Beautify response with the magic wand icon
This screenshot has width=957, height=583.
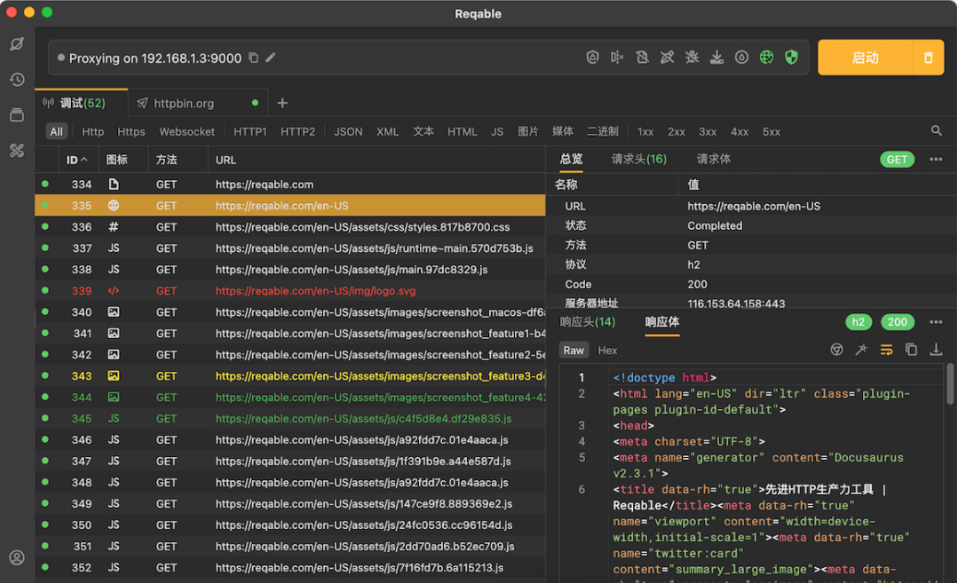861,350
